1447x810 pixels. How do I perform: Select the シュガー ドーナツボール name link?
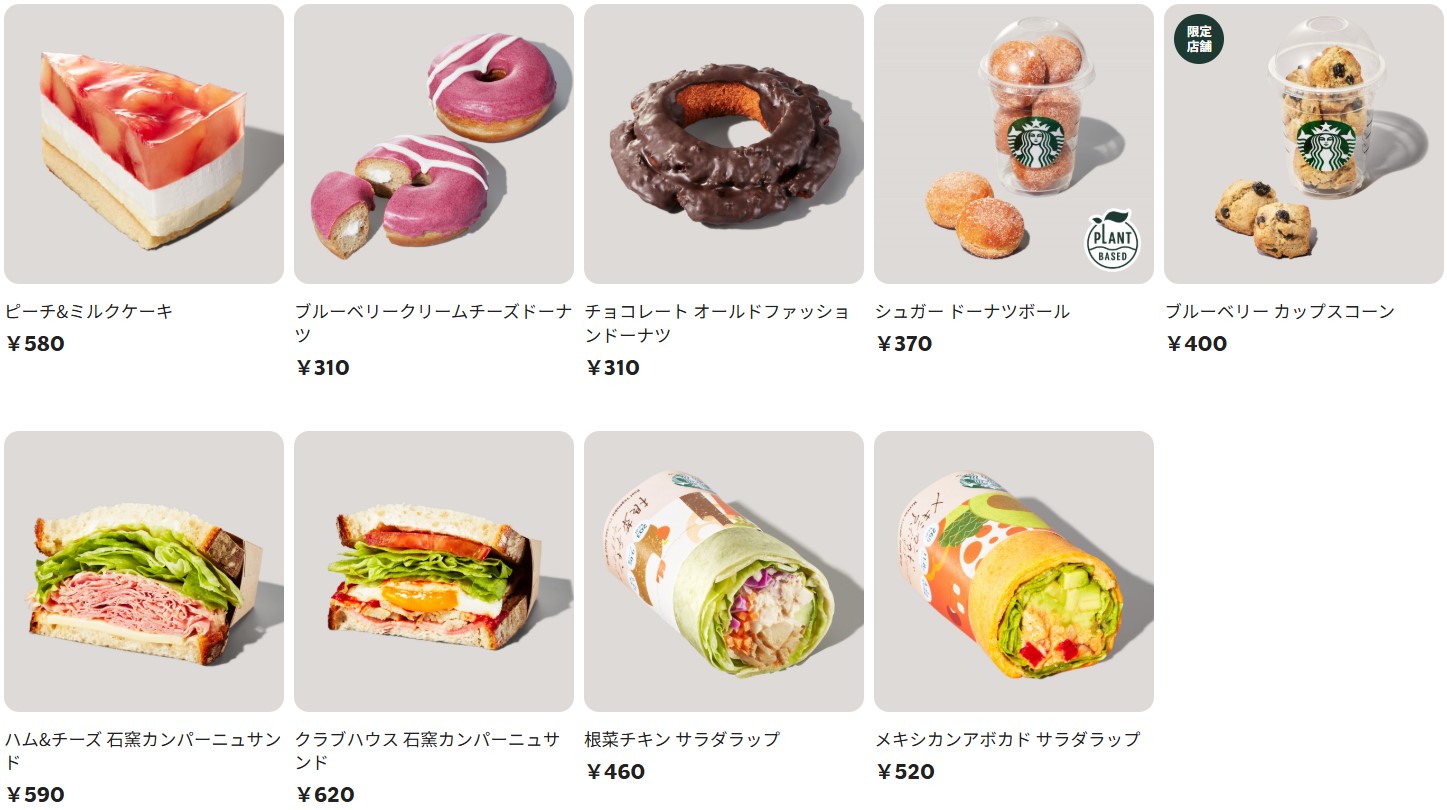973,312
